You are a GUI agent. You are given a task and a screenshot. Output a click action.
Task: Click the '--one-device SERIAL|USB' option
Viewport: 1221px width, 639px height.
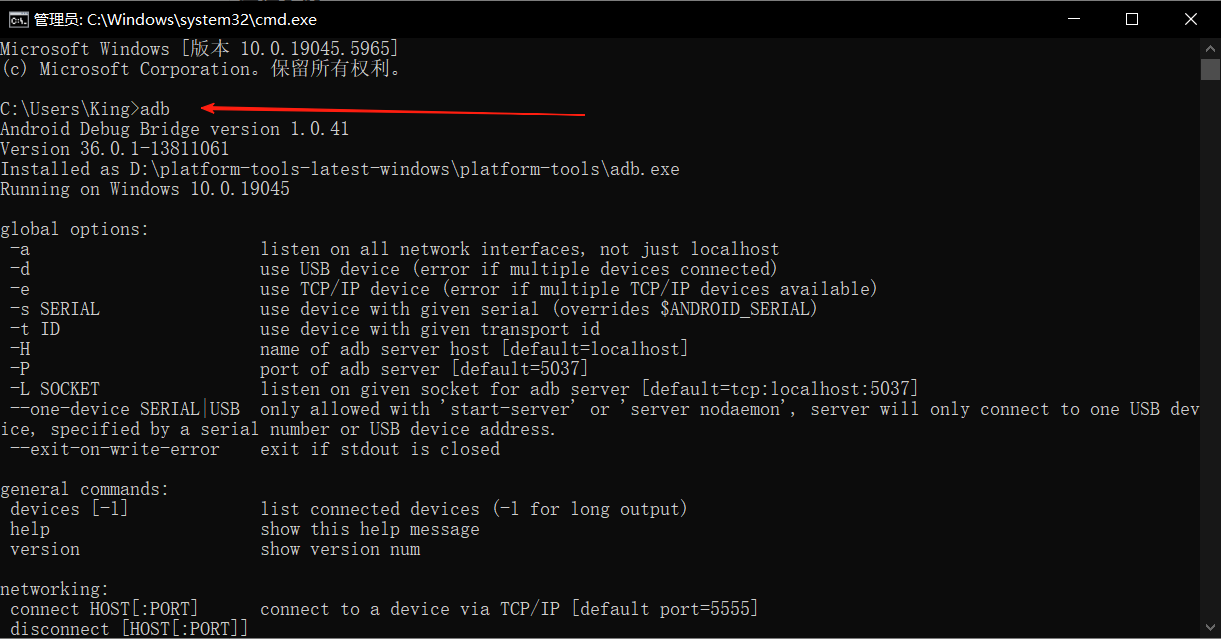pyautogui.click(x=125, y=409)
